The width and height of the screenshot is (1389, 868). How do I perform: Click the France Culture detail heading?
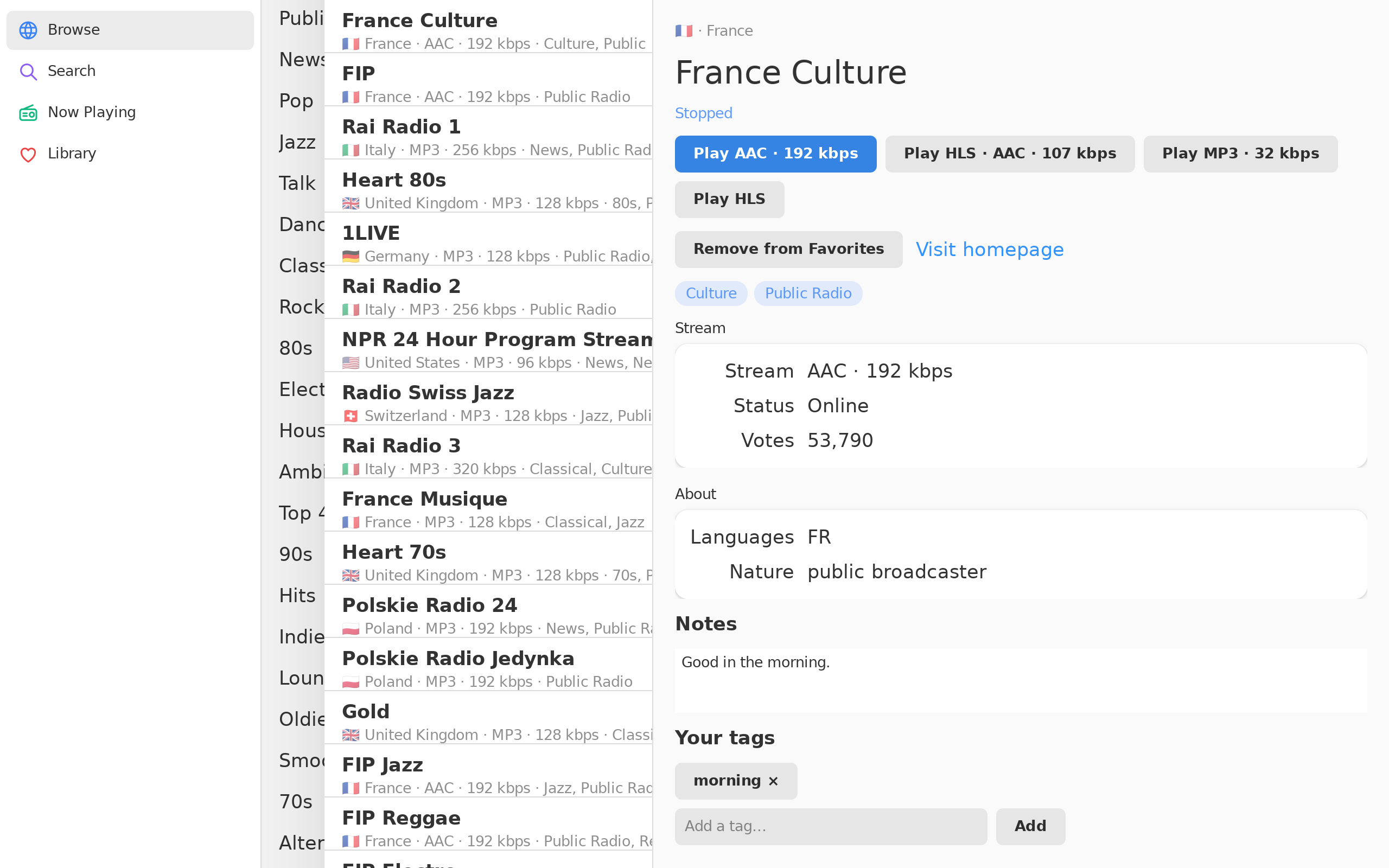791,73
